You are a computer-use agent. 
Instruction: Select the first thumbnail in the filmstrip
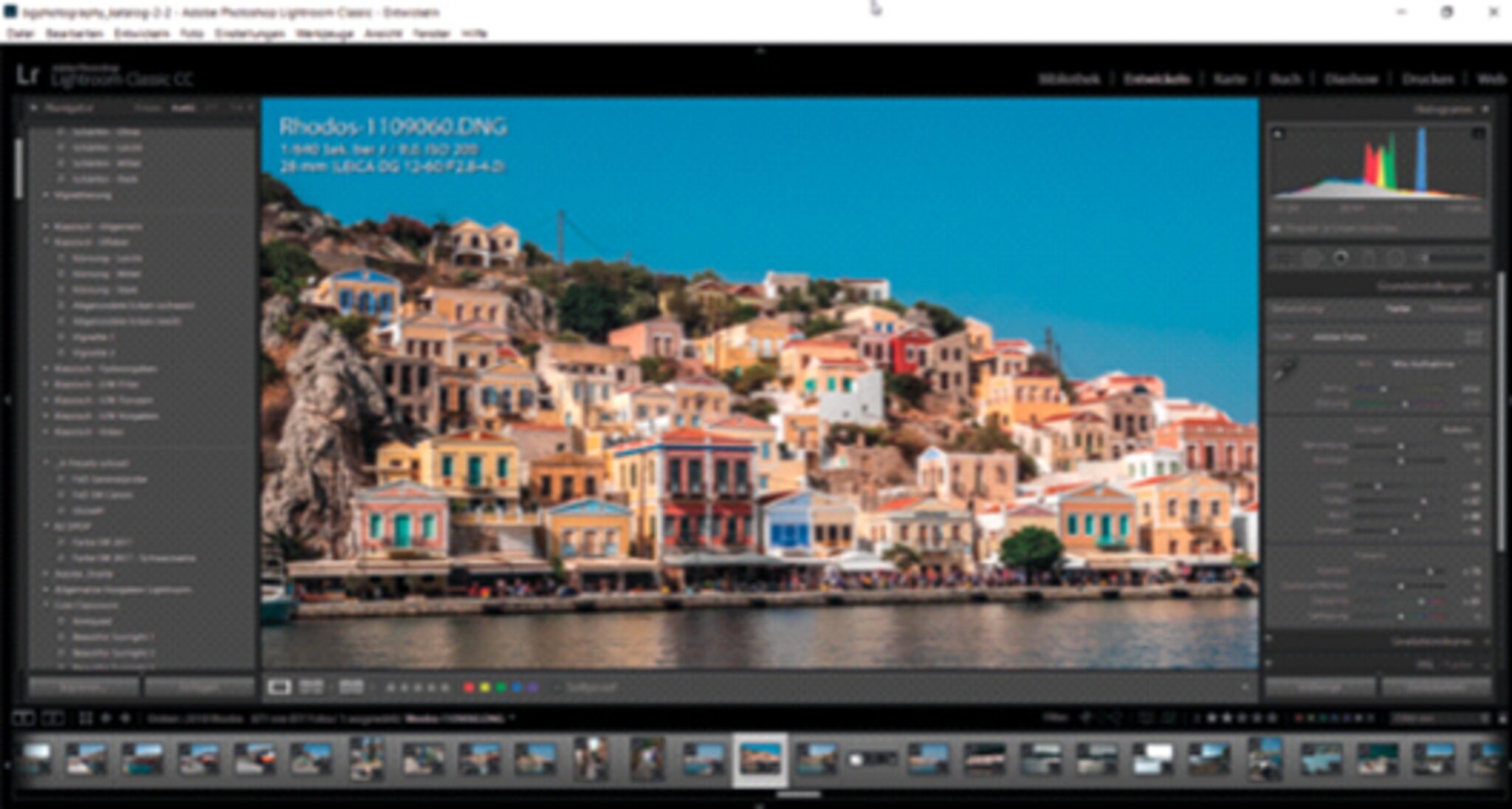point(35,759)
